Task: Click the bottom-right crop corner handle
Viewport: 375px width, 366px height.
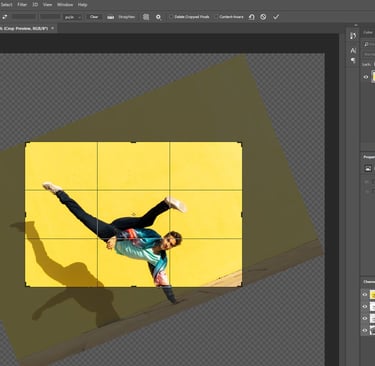Action: [x=240, y=285]
